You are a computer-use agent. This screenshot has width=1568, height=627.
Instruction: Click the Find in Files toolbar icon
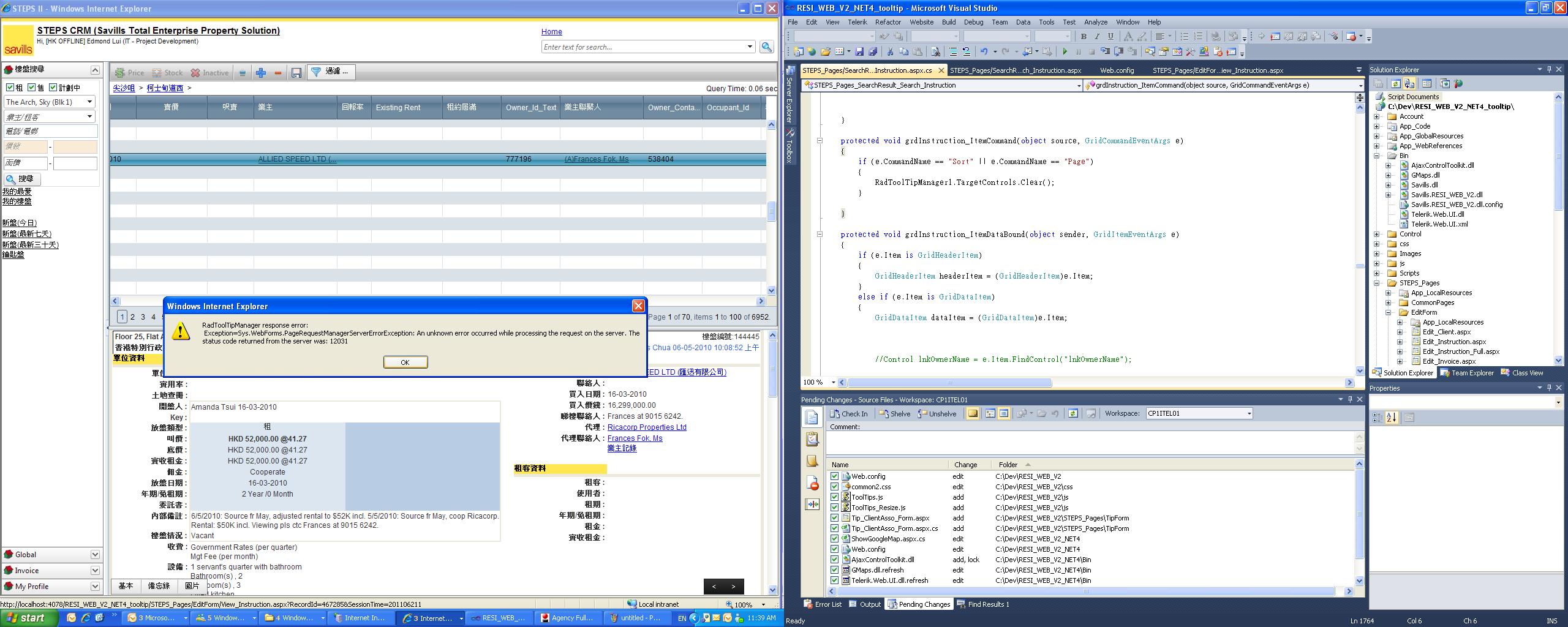tap(935, 52)
